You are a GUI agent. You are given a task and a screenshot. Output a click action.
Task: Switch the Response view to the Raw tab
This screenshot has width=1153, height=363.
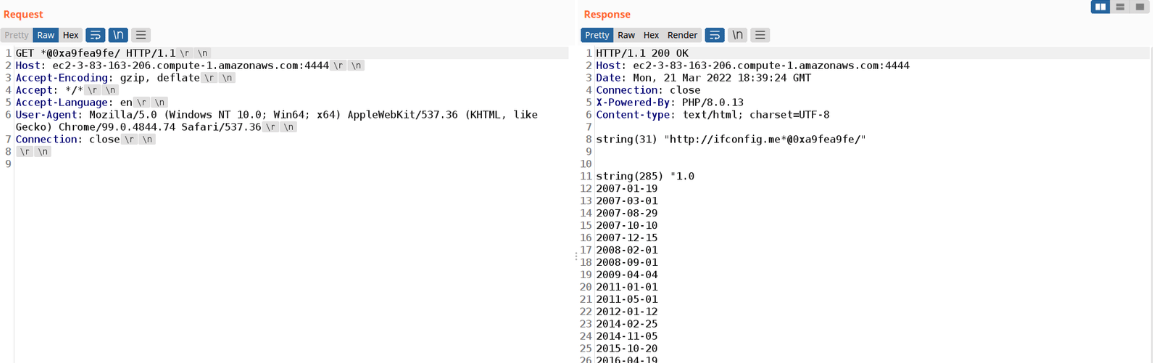coord(627,35)
